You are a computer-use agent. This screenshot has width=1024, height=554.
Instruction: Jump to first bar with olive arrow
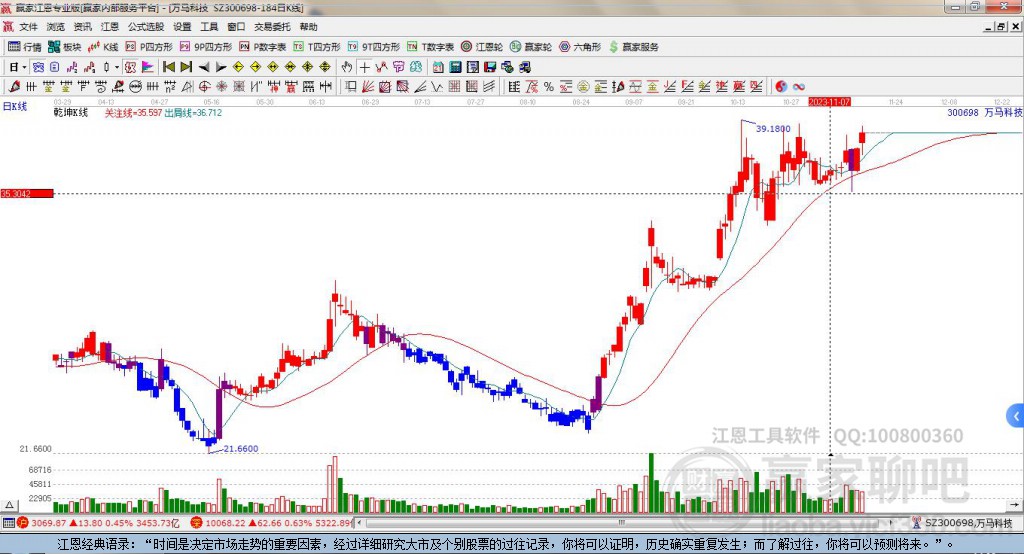point(169,67)
